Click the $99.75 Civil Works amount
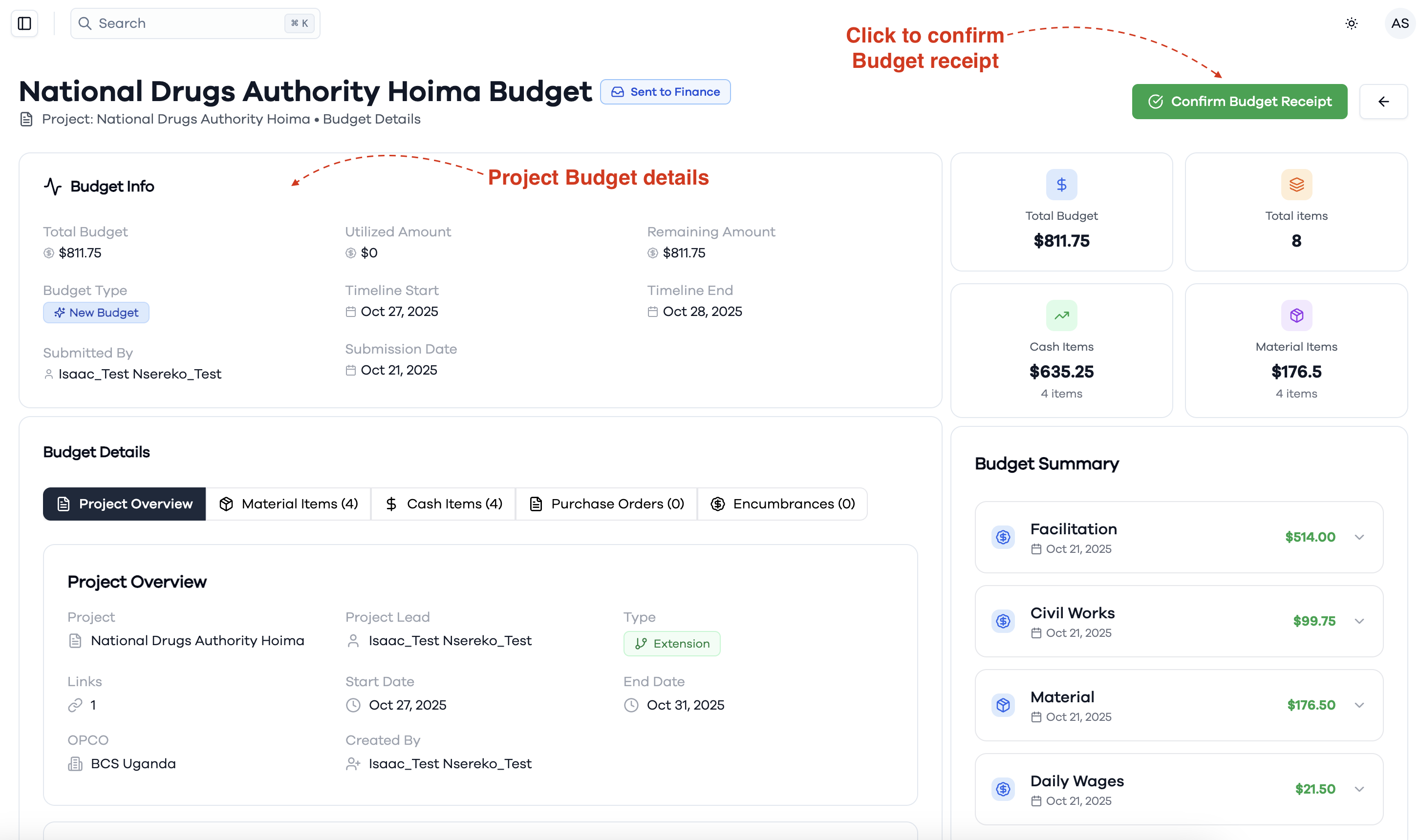Image resolution: width=1420 pixels, height=840 pixels. [x=1314, y=621]
